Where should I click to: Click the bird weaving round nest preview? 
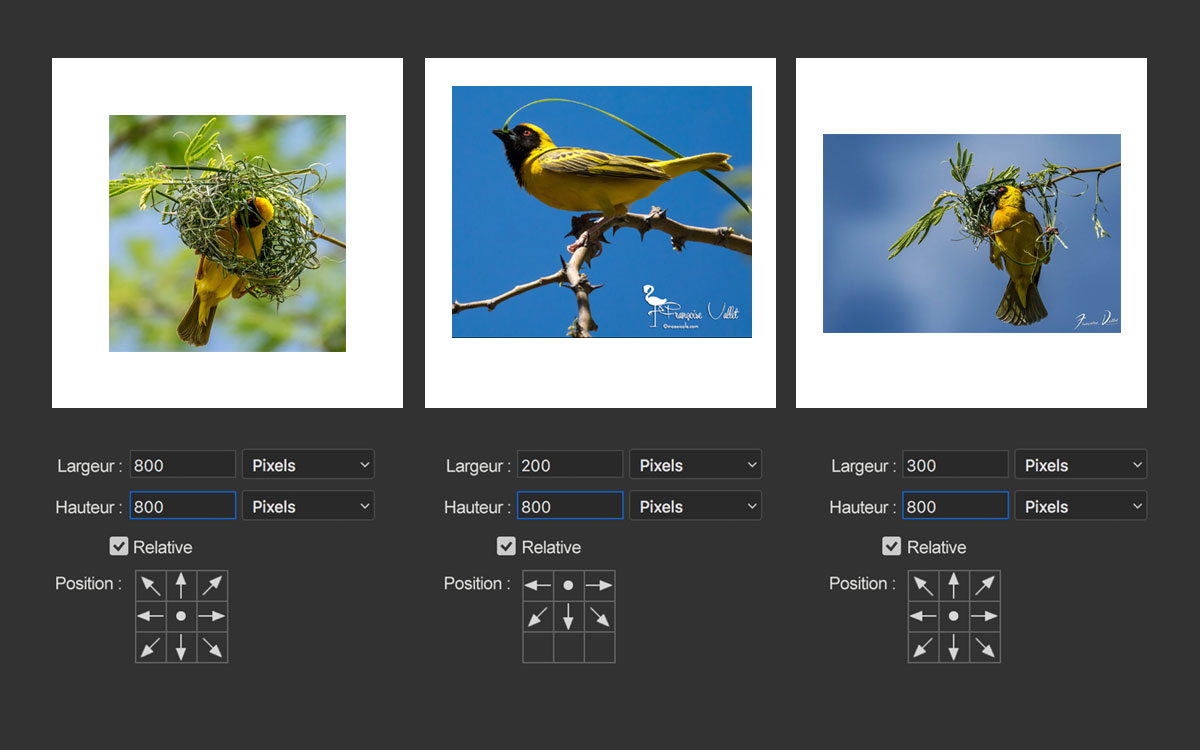tap(227, 233)
